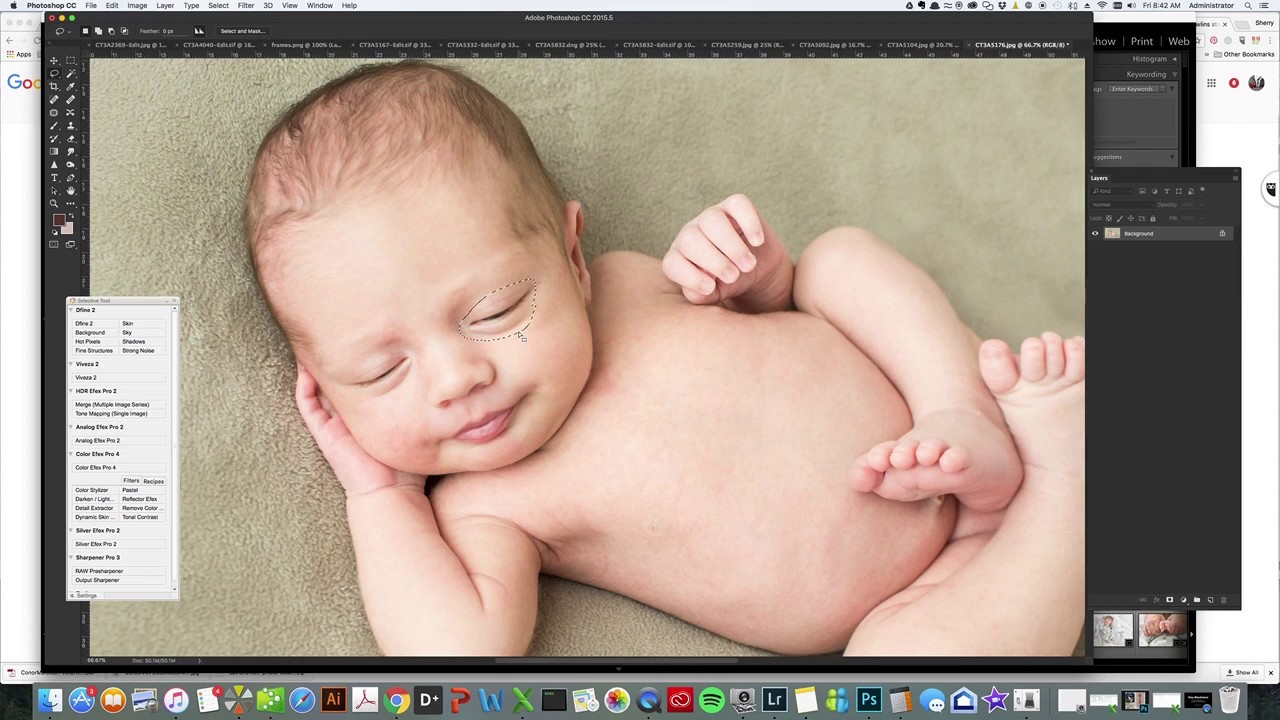Select the Hand tool
The image size is (1280, 720).
click(x=70, y=190)
